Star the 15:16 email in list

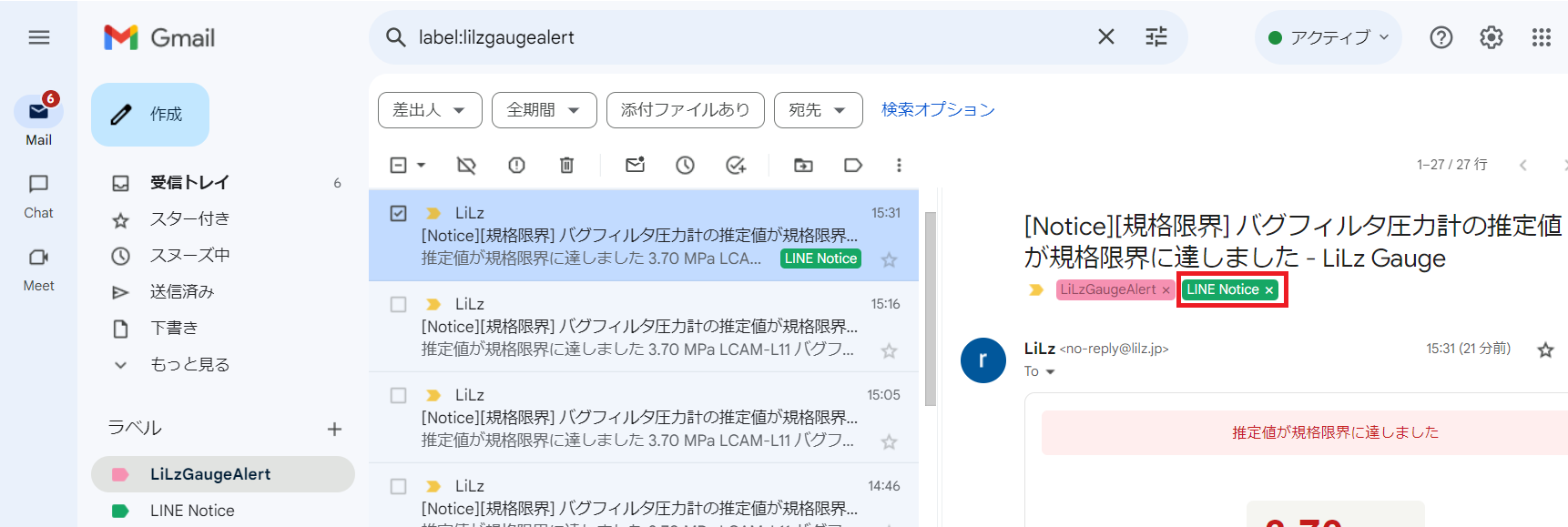tap(889, 350)
